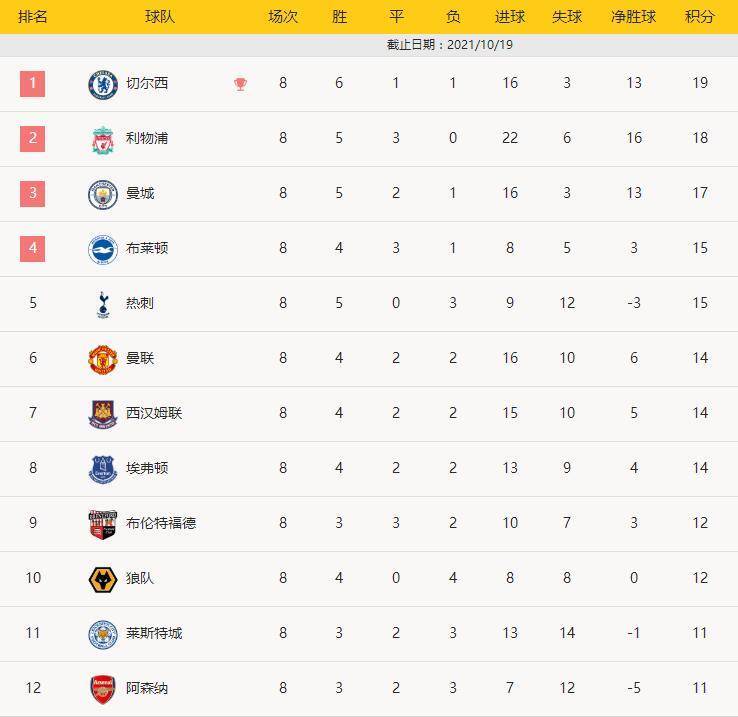Open the 莱斯特城 team name
The height and width of the screenshot is (717, 738).
point(153,633)
